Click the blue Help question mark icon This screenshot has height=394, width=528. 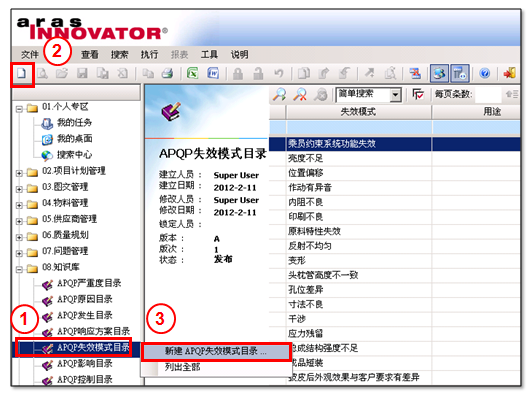[x=485, y=73]
